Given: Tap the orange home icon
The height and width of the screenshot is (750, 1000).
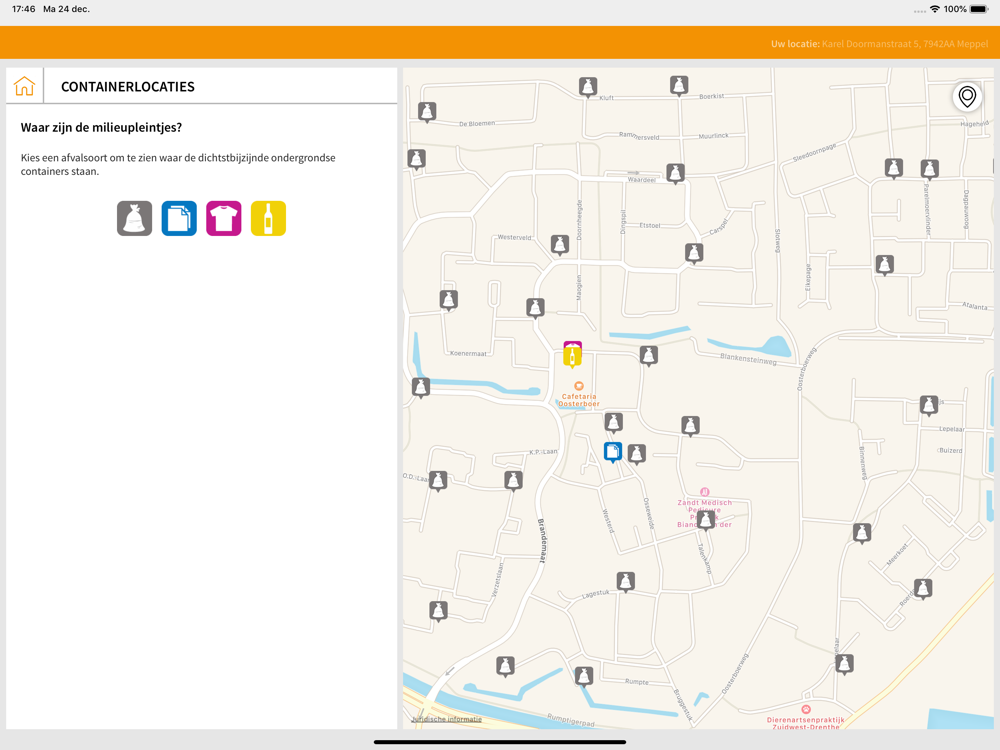Looking at the screenshot, I should click(24, 86).
